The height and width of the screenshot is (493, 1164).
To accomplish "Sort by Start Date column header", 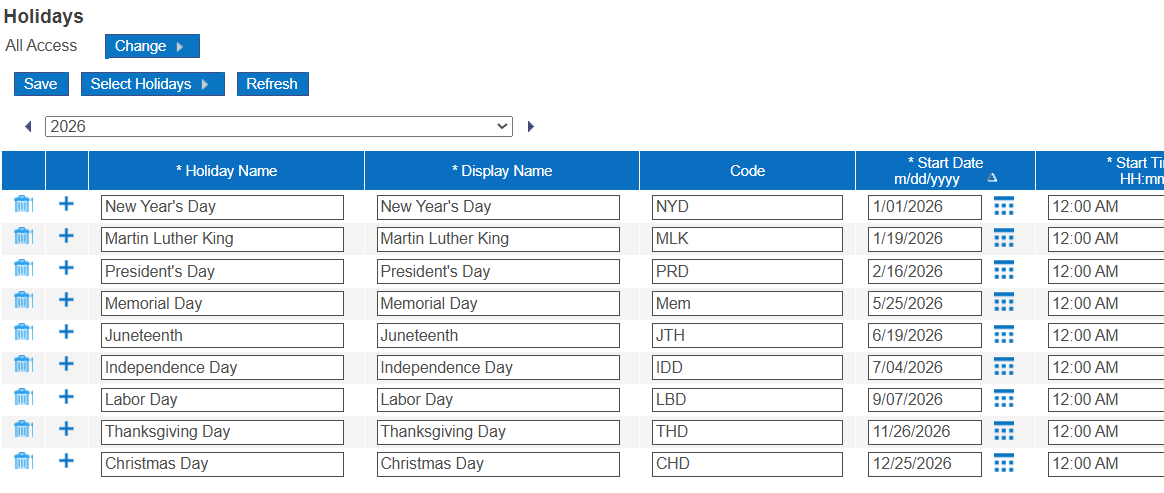I will (945, 171).
